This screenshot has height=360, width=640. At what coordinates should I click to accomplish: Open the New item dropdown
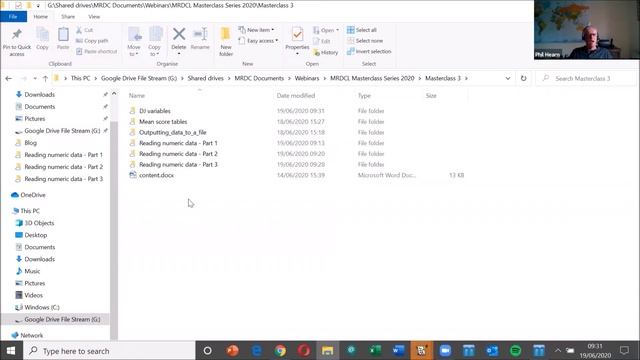pyautogui.click(x=256, y=30)
